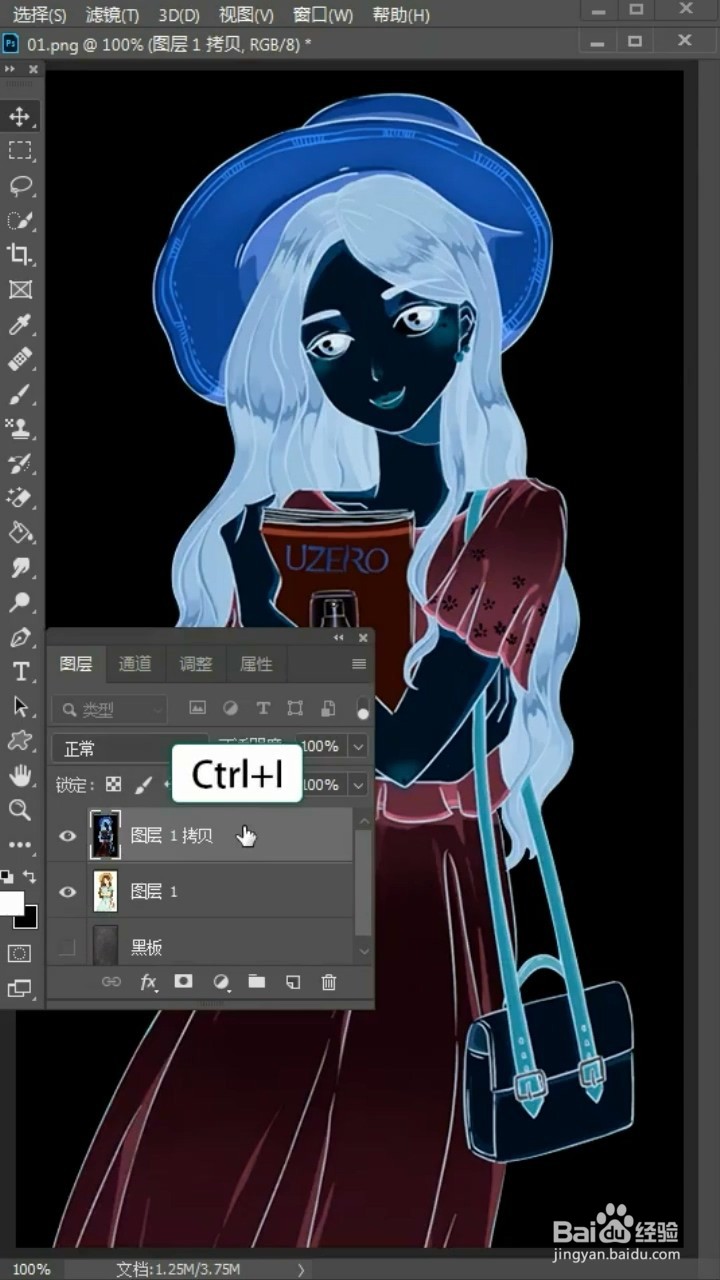Open the layer filter type '类型' dropdown
The image size is (720, 1280).
[x=109, y=709]
